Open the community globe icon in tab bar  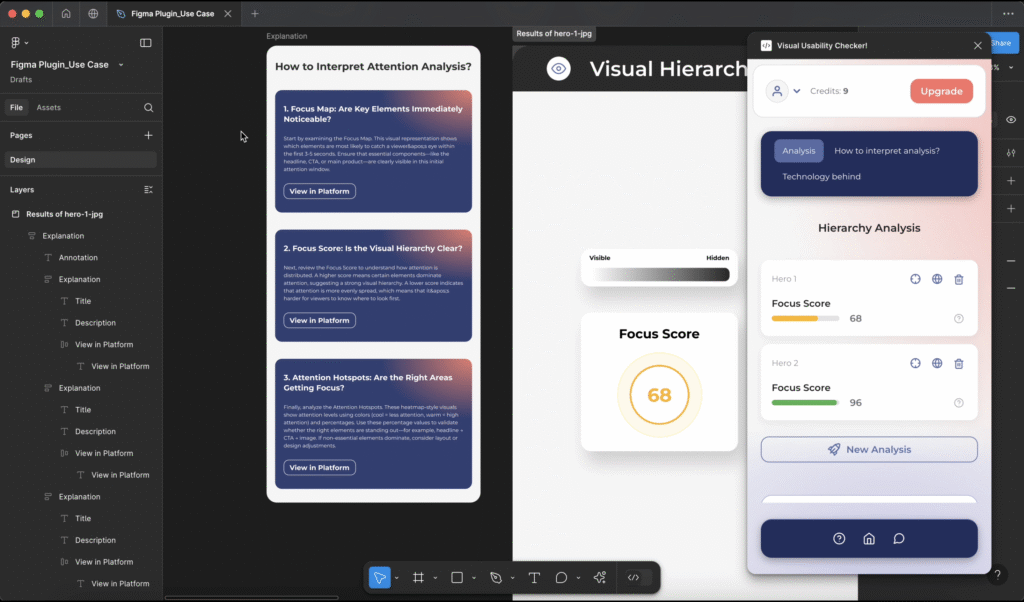point(93,13)
